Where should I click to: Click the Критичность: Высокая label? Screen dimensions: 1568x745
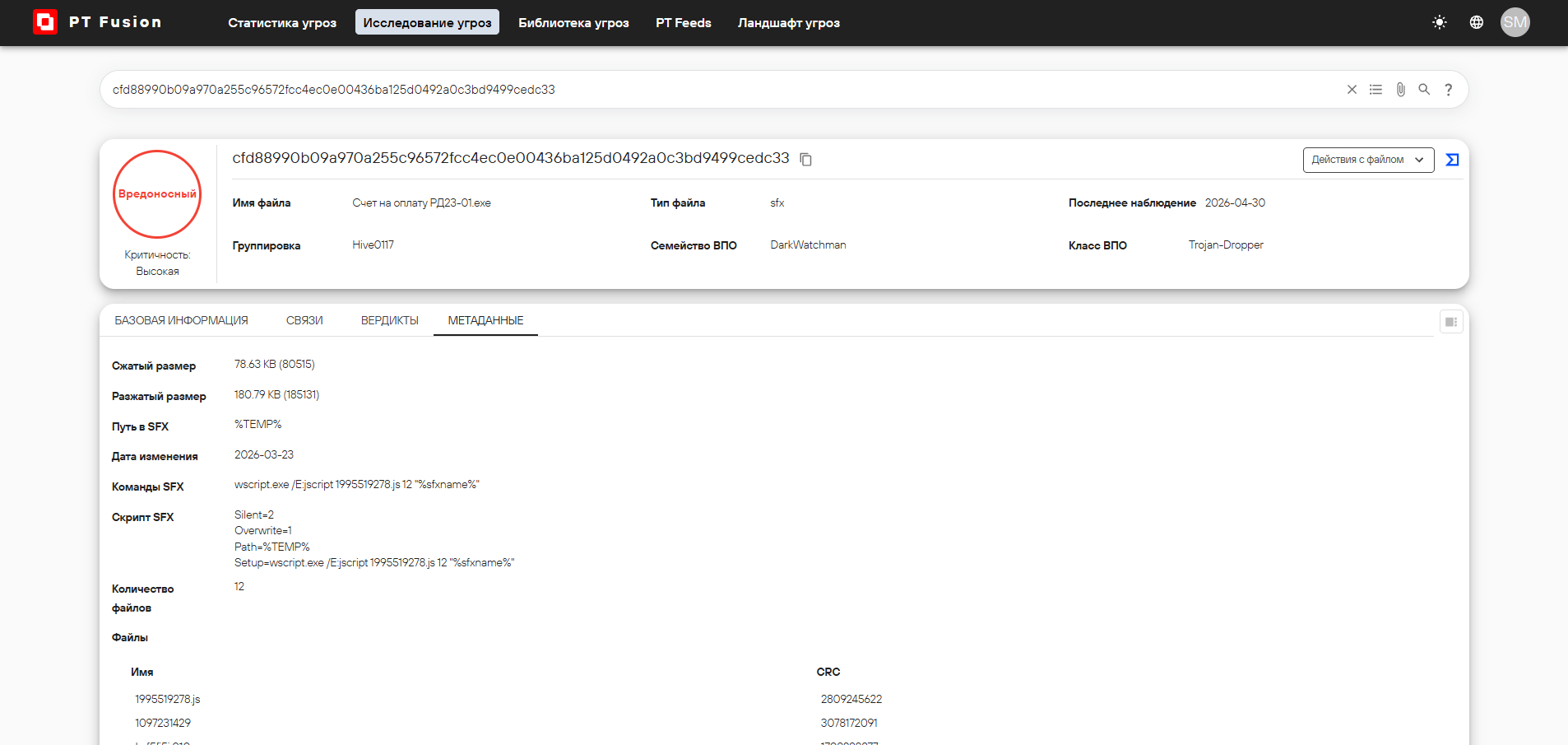coord(157,263)
